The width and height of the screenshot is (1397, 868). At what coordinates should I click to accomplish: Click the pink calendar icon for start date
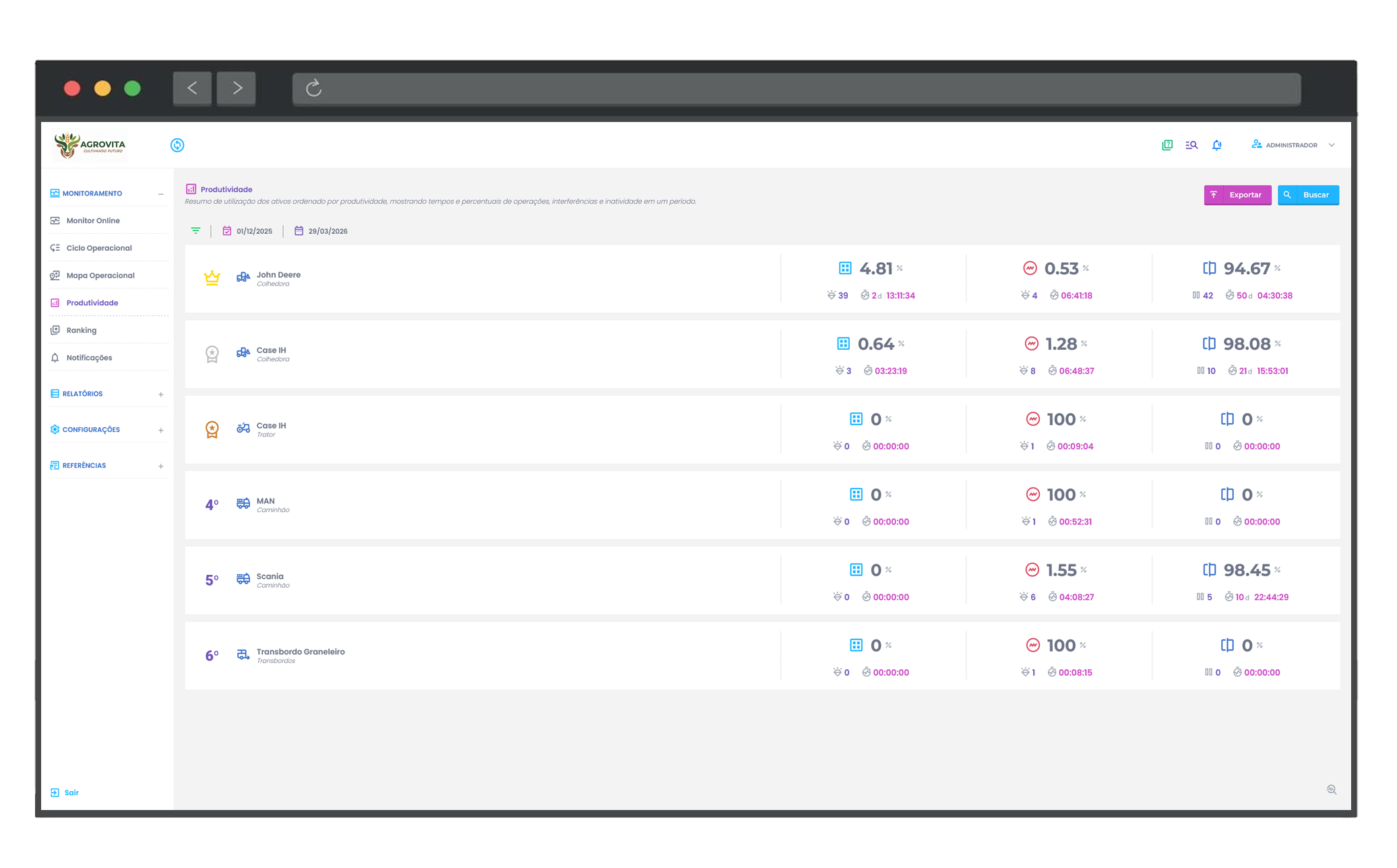point(227,230)
